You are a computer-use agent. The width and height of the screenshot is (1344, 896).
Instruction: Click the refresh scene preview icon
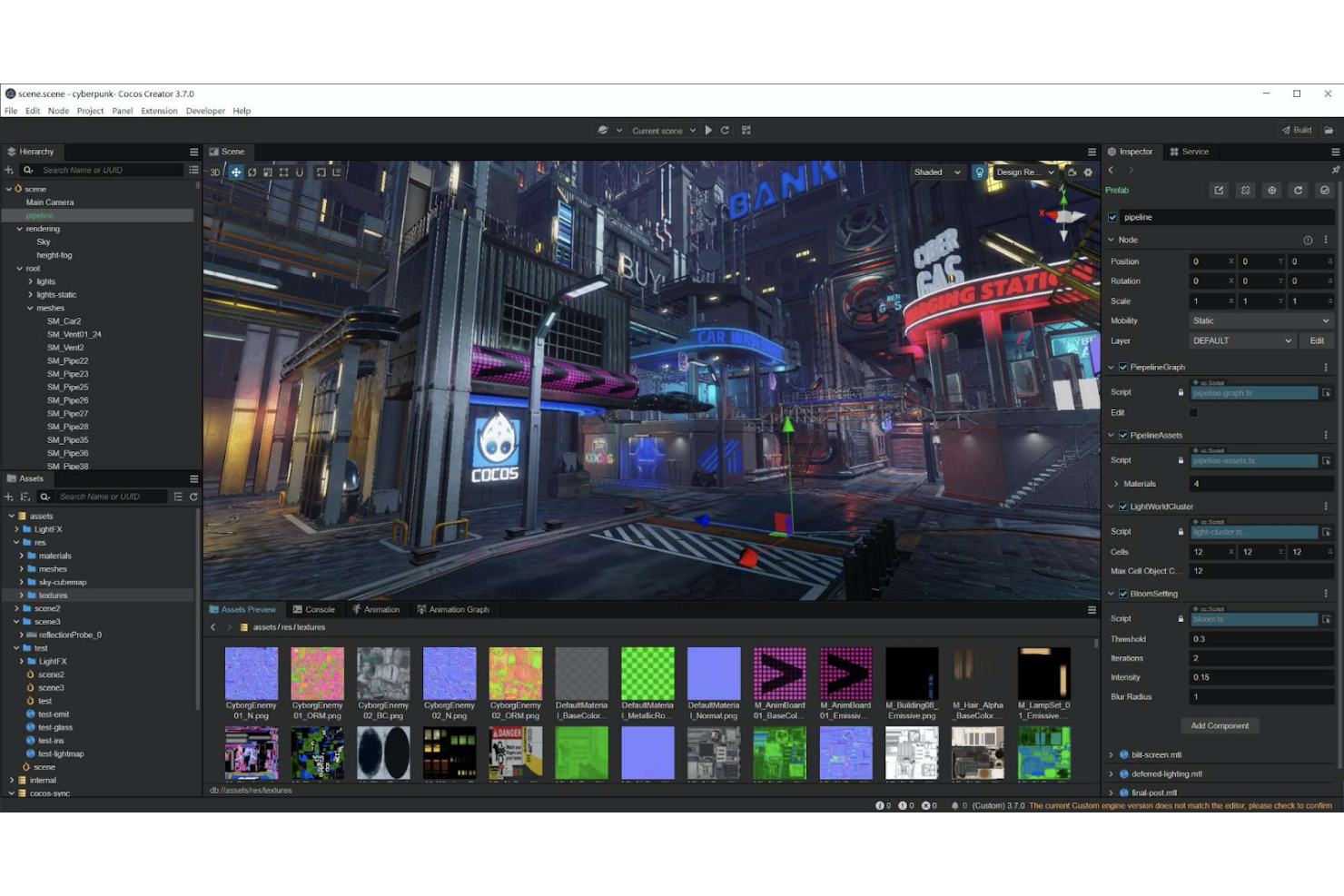(725, 130)
